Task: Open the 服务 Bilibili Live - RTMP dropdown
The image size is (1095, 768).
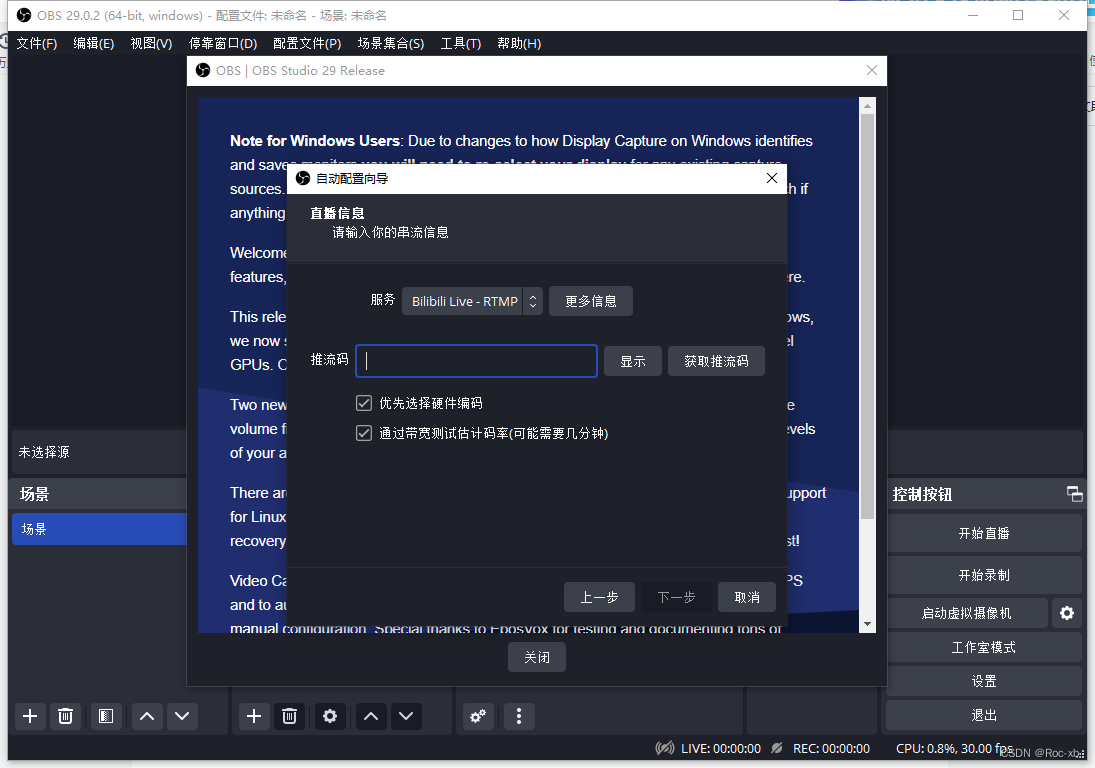Action: tap(472, 301)
